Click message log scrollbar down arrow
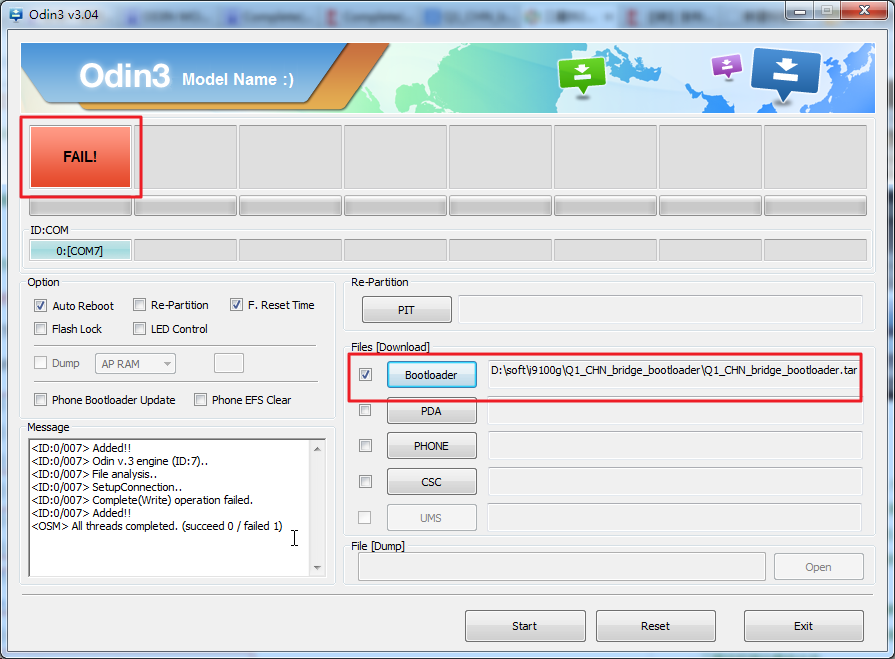 (x=317, y=568)
